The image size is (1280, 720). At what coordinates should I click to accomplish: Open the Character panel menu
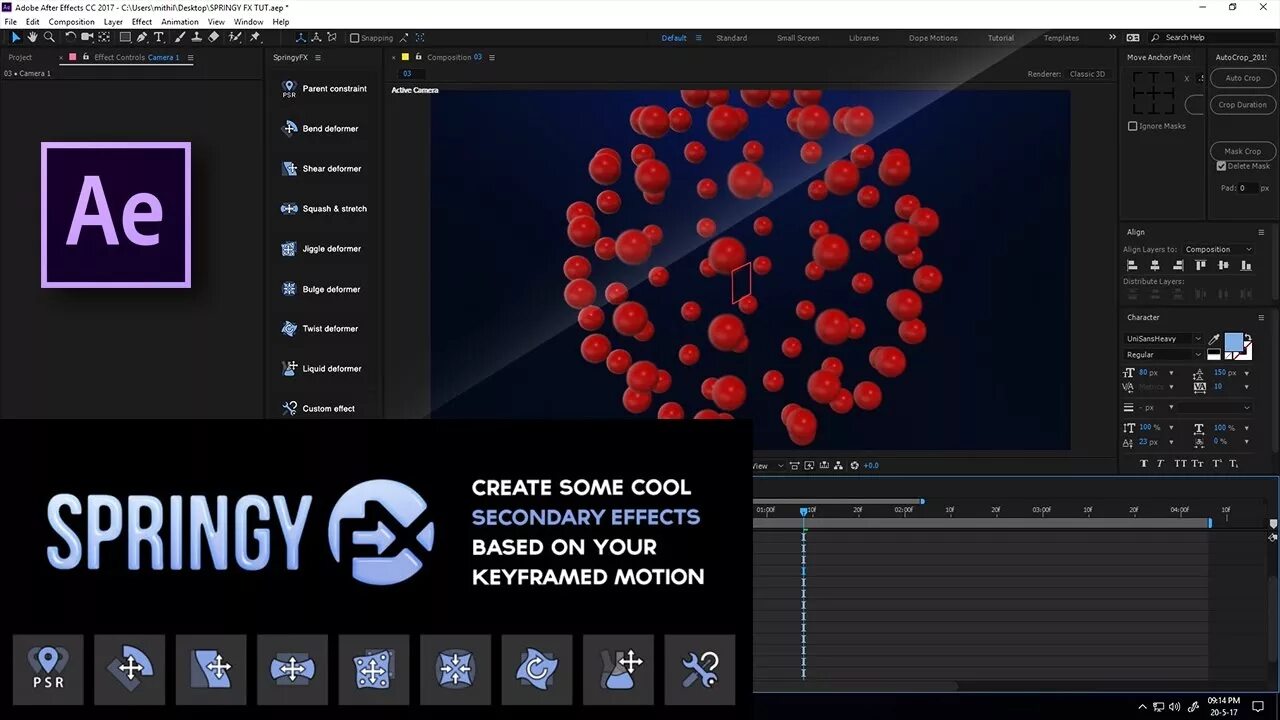[x=1261, y=317]
